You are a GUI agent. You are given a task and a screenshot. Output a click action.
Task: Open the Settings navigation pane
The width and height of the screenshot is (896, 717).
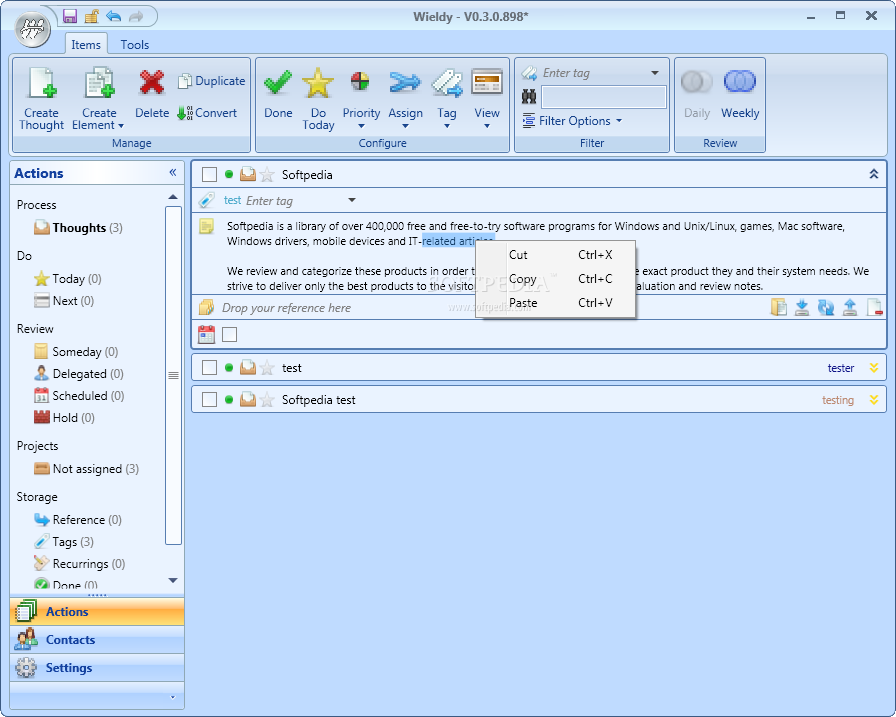tap(97, 667)
